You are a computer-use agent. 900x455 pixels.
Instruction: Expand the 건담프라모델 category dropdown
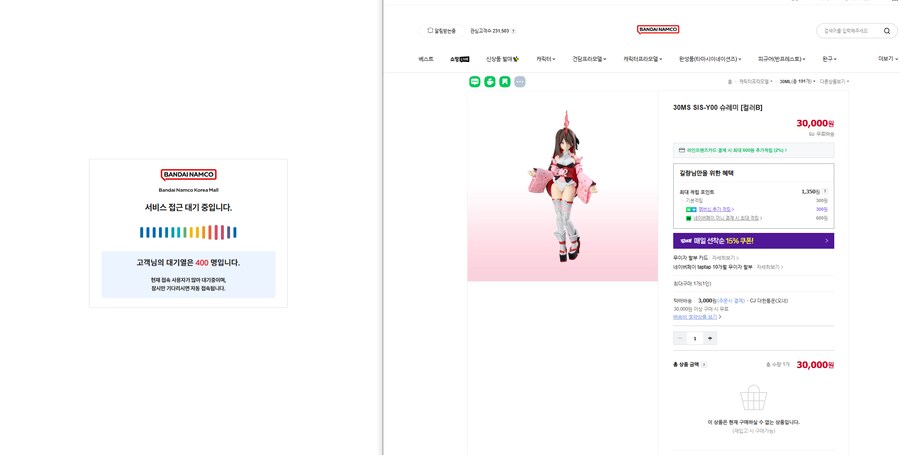pos(589,59)
